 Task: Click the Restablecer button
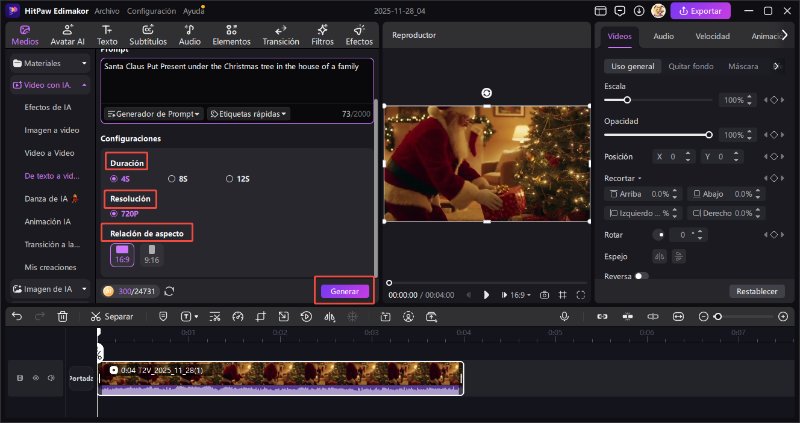point(757,291)
